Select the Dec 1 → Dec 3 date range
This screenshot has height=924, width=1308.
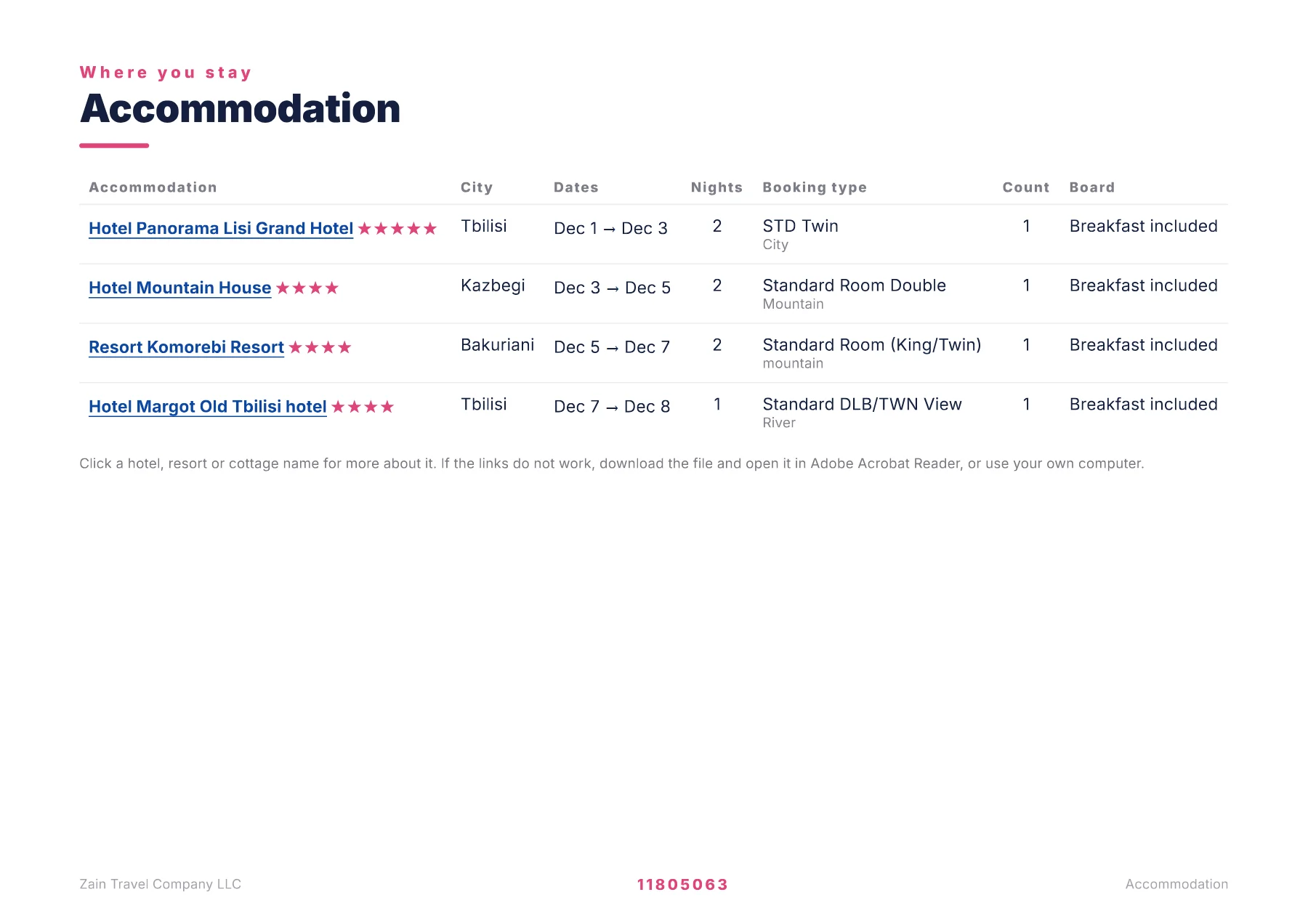[x=610, y=229]
